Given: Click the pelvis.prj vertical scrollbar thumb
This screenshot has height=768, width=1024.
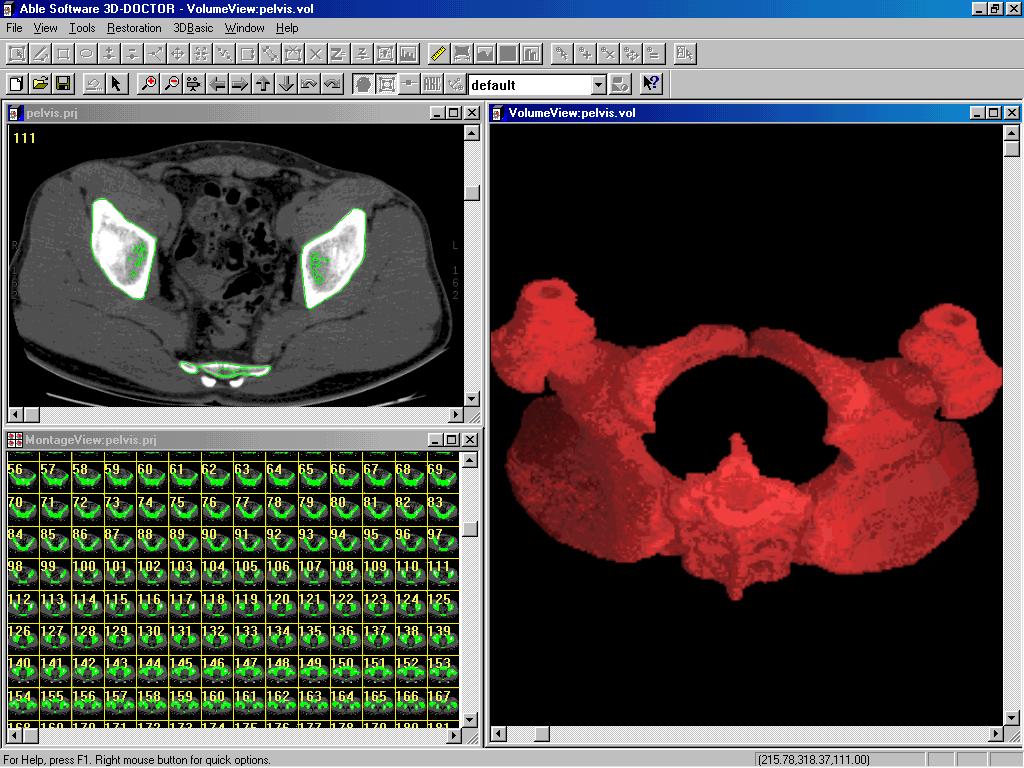Looking at the screenshot, I should 472,193.
